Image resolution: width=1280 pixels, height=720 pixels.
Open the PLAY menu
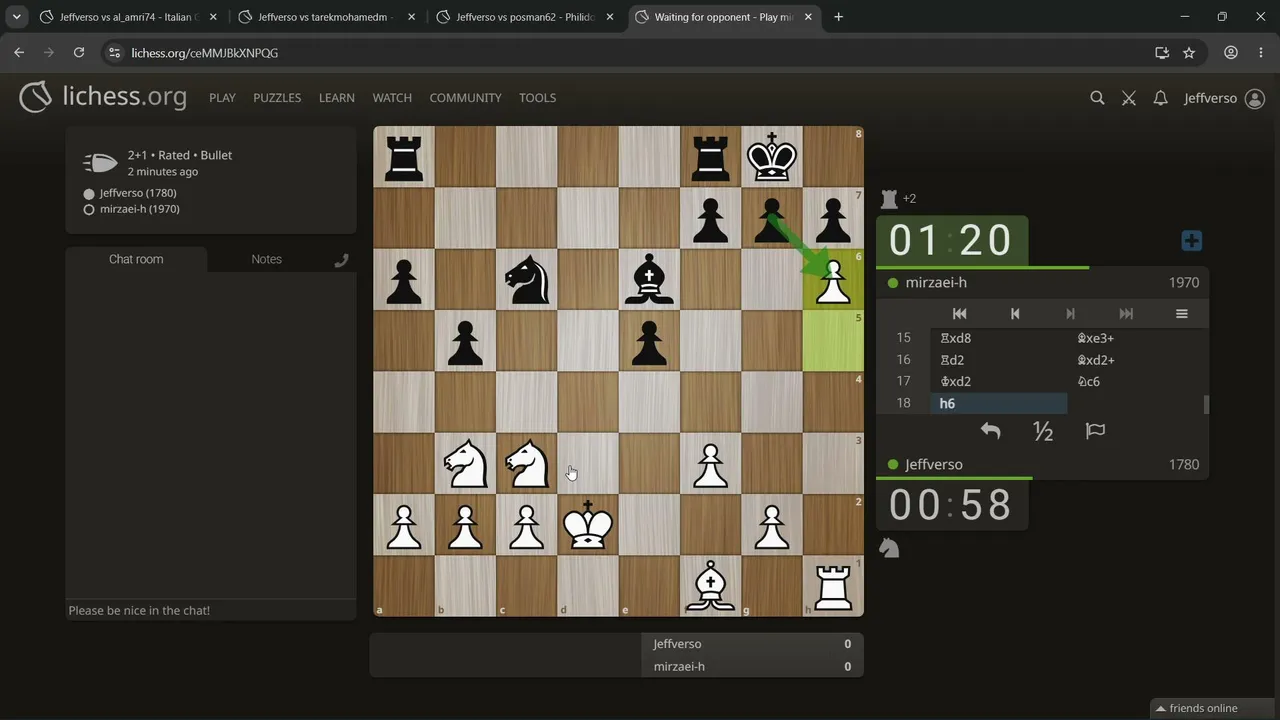point(222,98)
